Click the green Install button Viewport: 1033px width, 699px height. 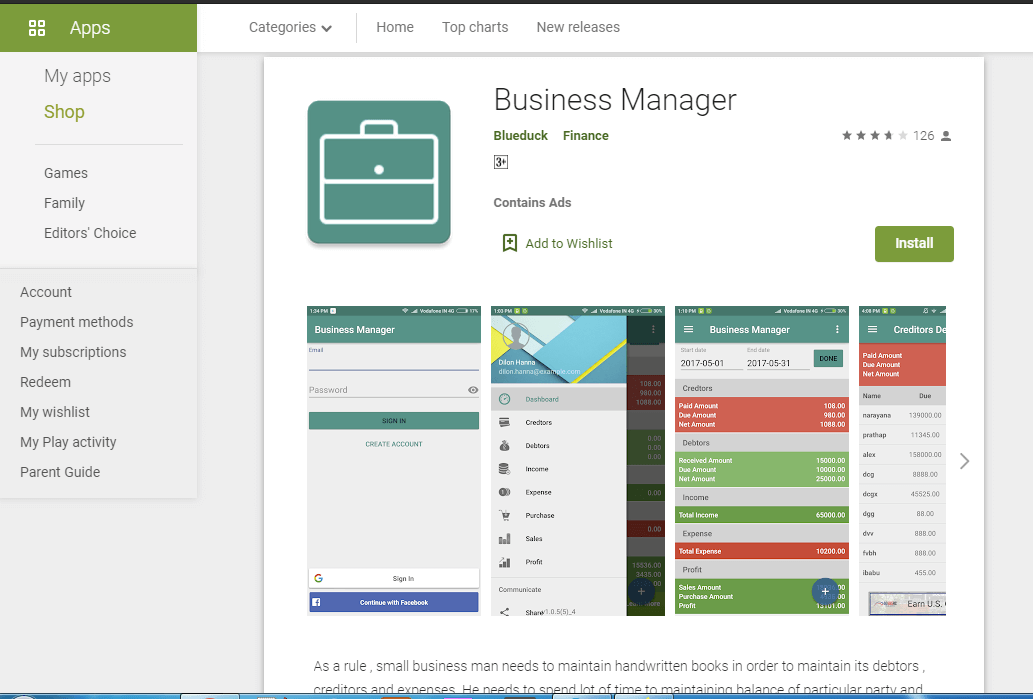coord(914,244)
